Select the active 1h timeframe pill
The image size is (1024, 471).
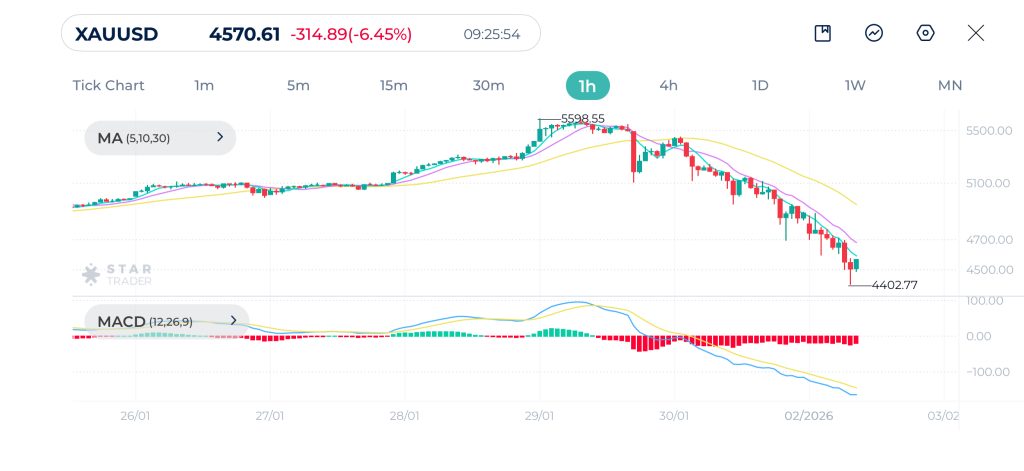587,86
